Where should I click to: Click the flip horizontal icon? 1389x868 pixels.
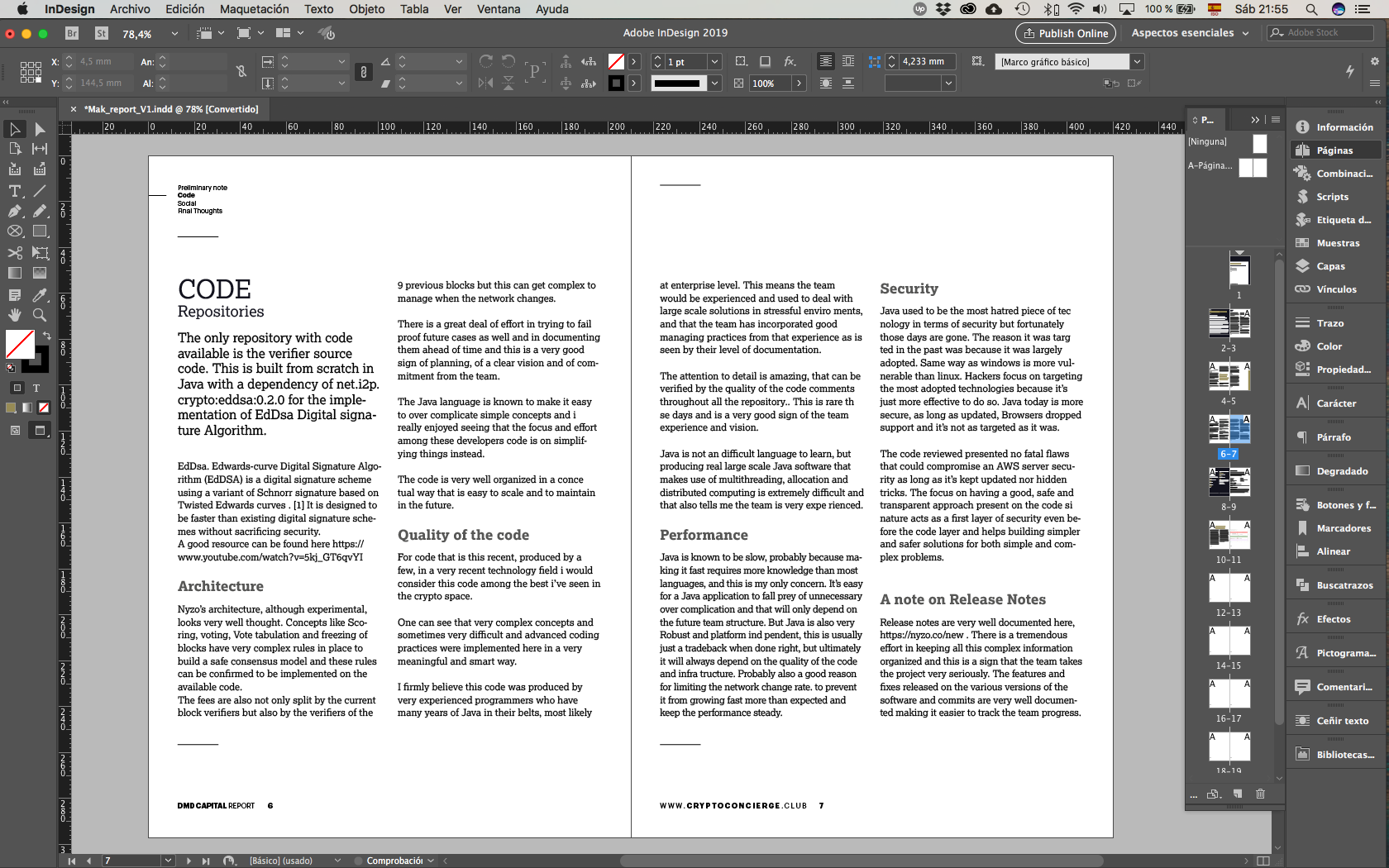(486, 83)
